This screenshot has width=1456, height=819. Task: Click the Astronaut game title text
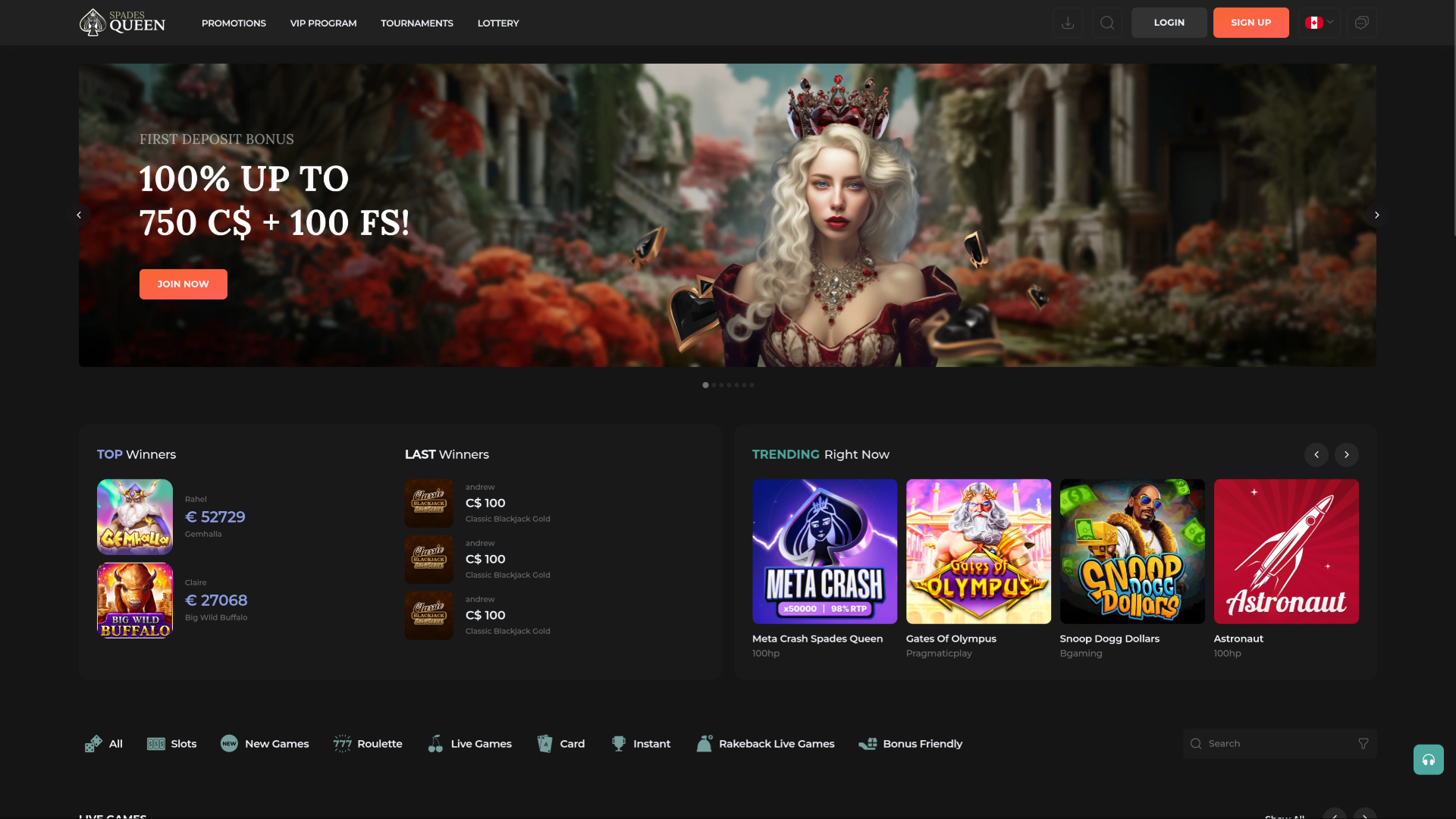point(1238,639)
